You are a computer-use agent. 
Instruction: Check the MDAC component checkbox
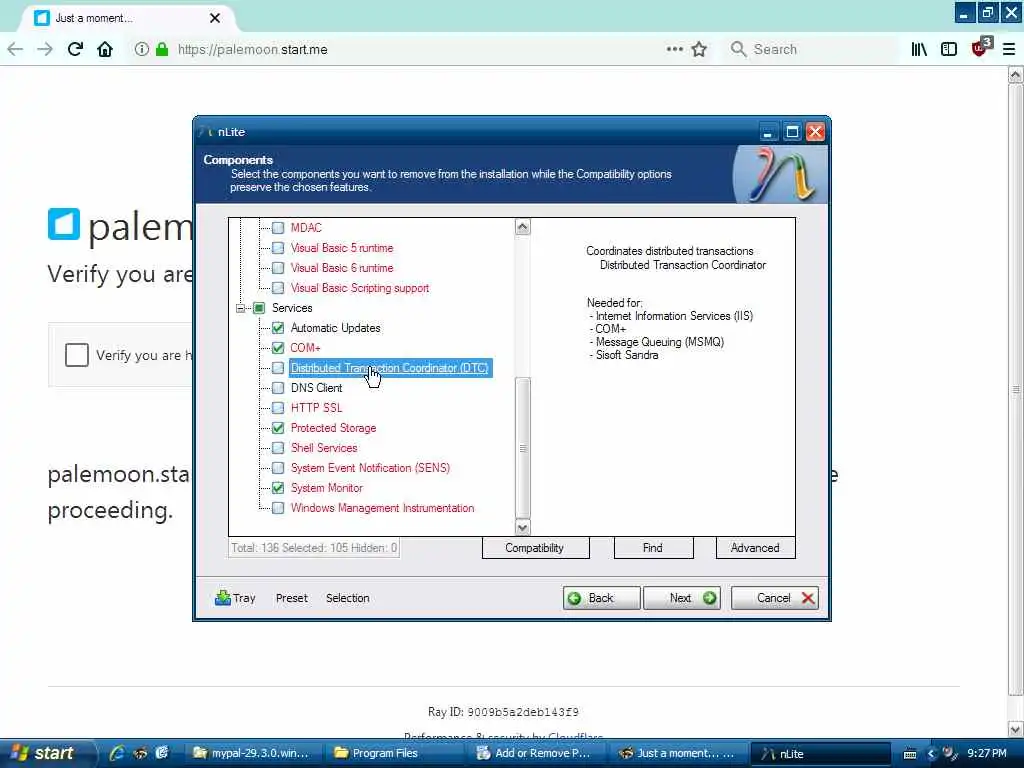point(278,228)
